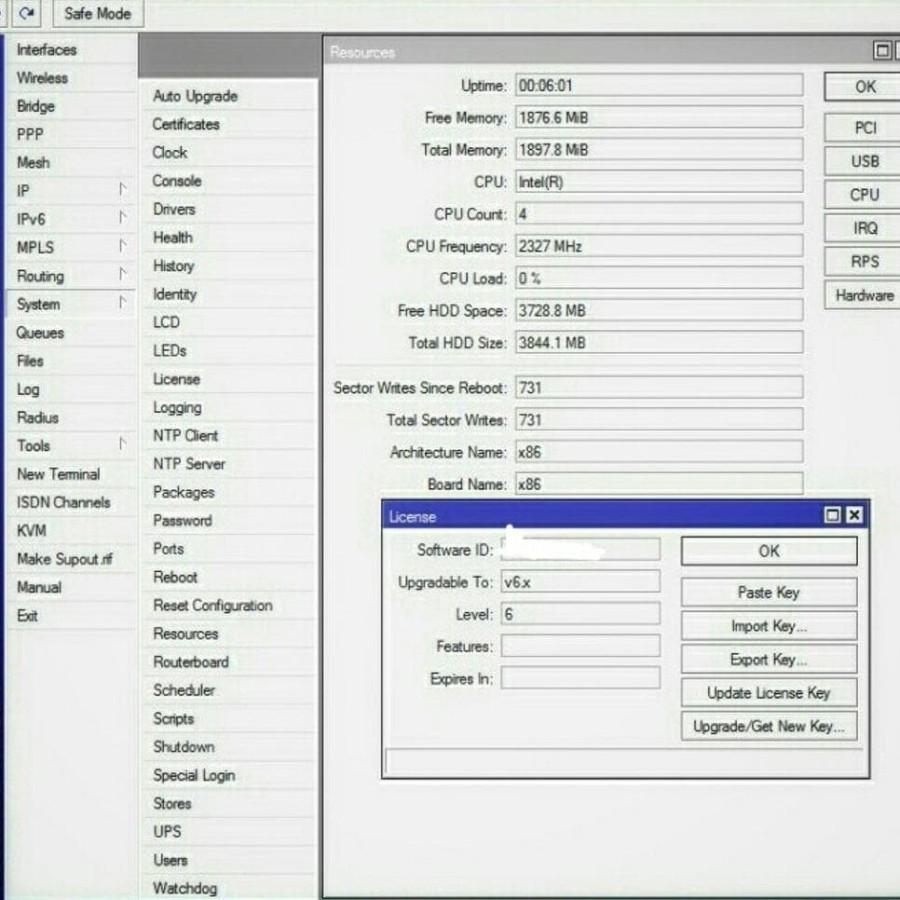Maximize the Resources window
The width and height of the screenshot is (900, 900).
(882, 51)
